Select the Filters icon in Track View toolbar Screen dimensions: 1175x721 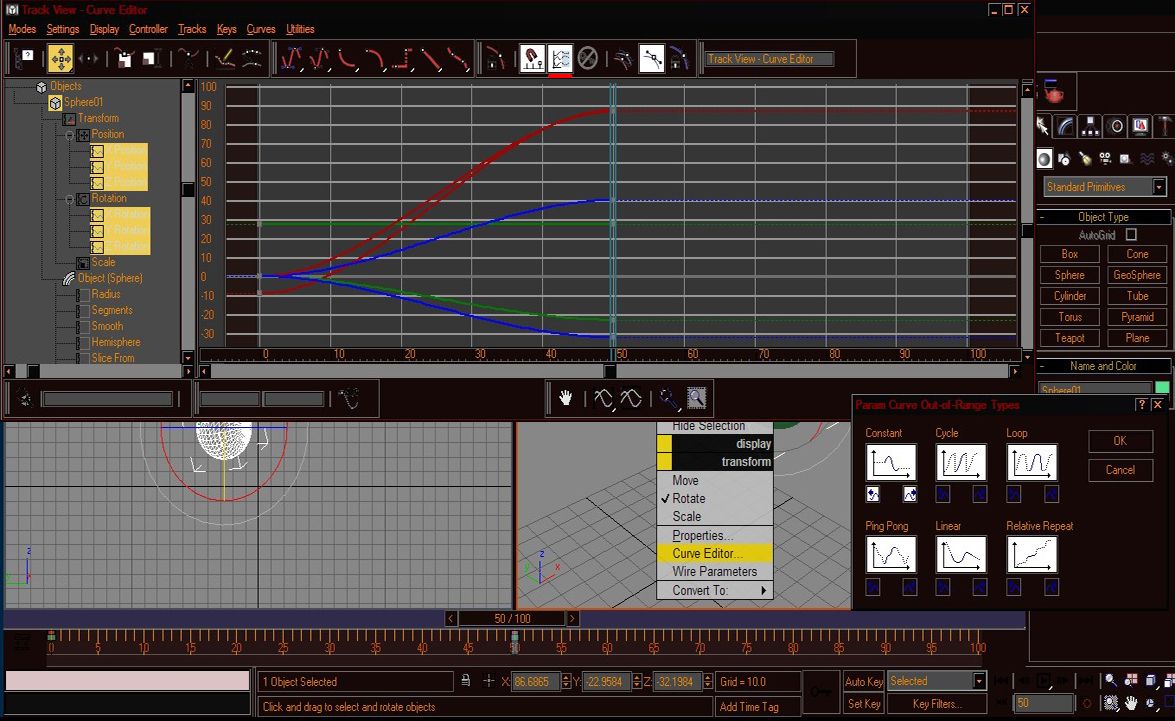coord(26,58)
